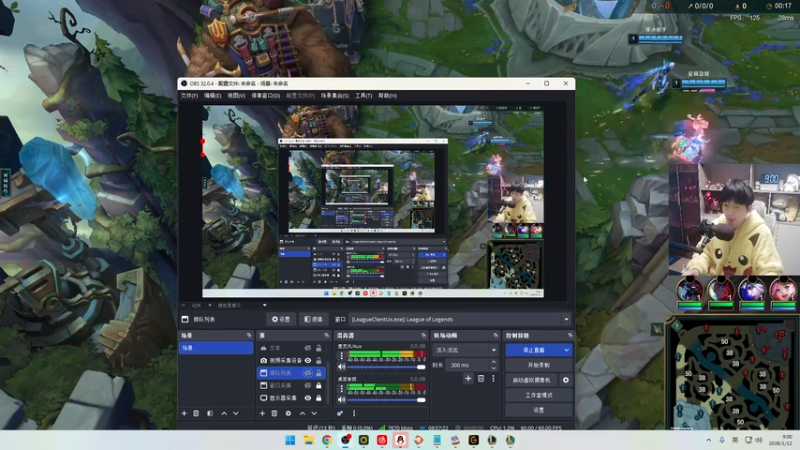Open 停靠窗口(D) menu
This screenshot has height=450, width=800.
(265, 95)
